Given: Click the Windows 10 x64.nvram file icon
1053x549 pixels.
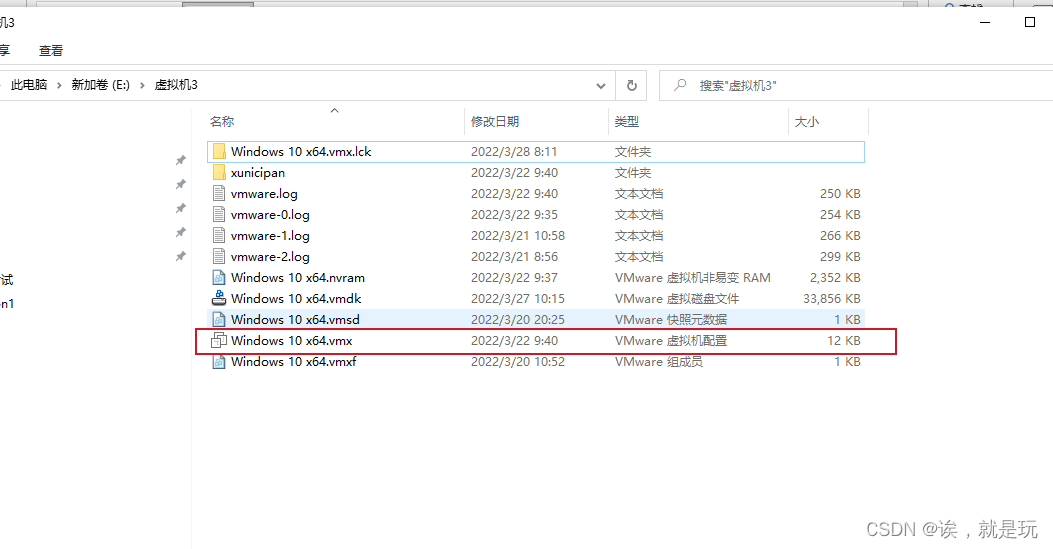Looking at the screenshot, I should tap(219, 278).
